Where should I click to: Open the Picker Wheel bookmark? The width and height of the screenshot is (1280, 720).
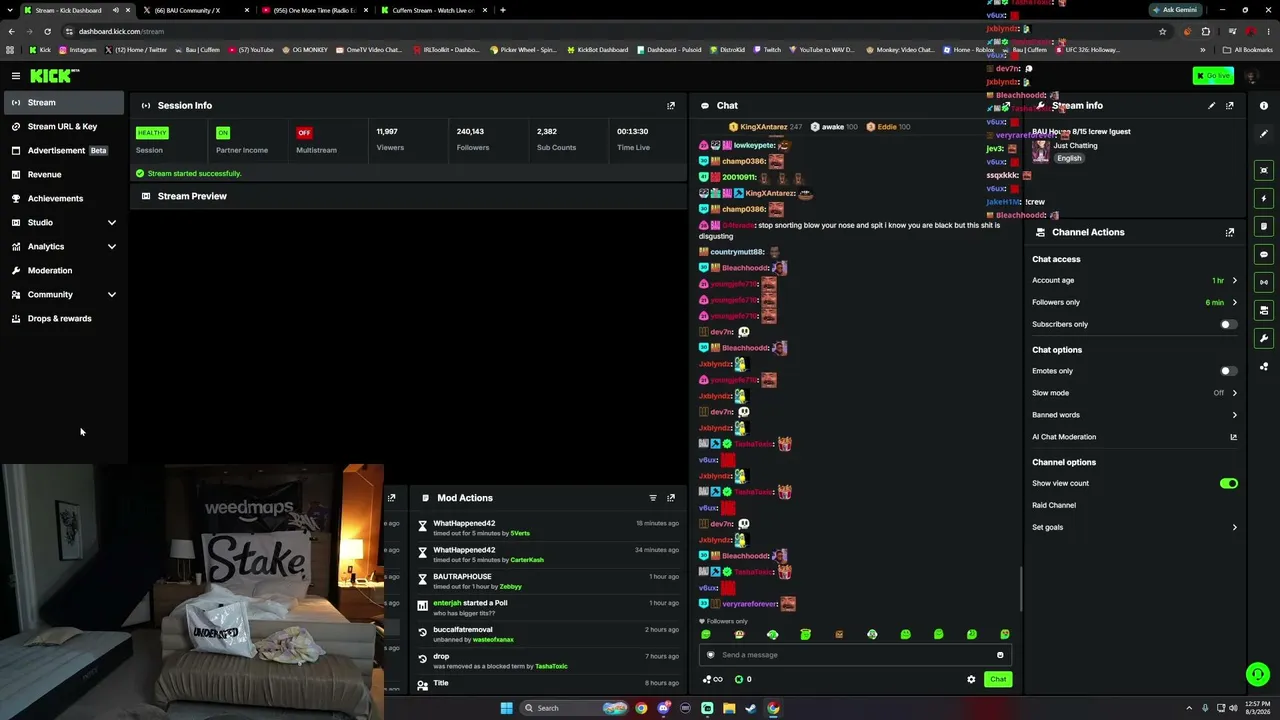click(x=523, y=49)
